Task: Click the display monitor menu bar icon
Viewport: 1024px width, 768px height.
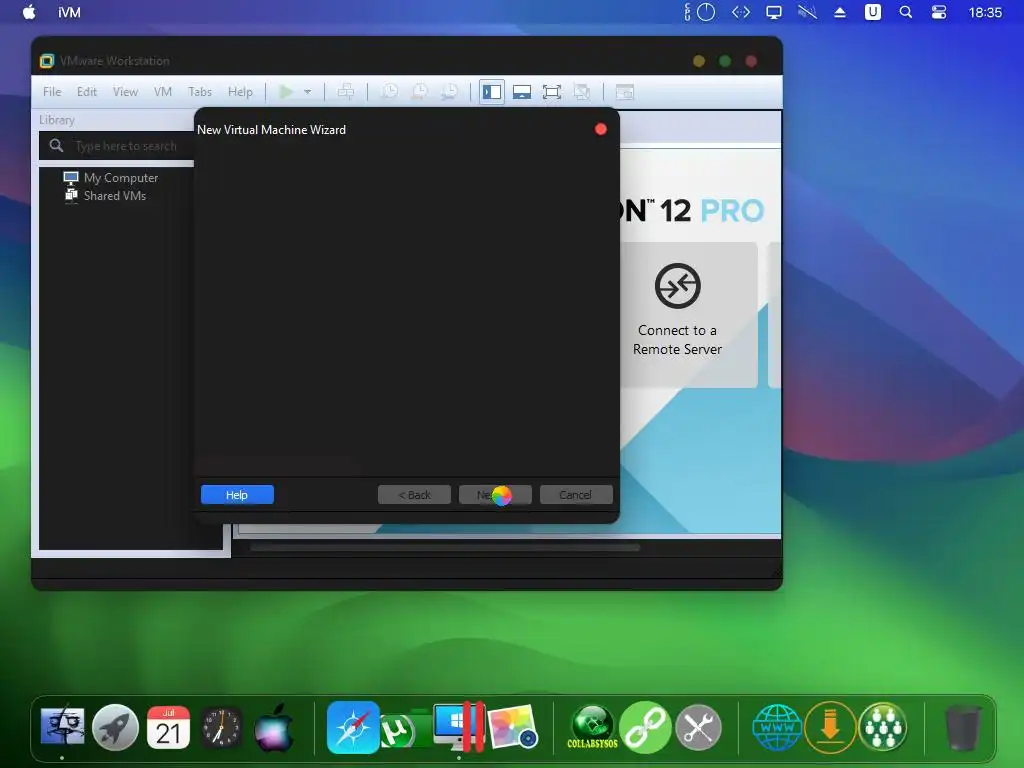Action: 774,12
